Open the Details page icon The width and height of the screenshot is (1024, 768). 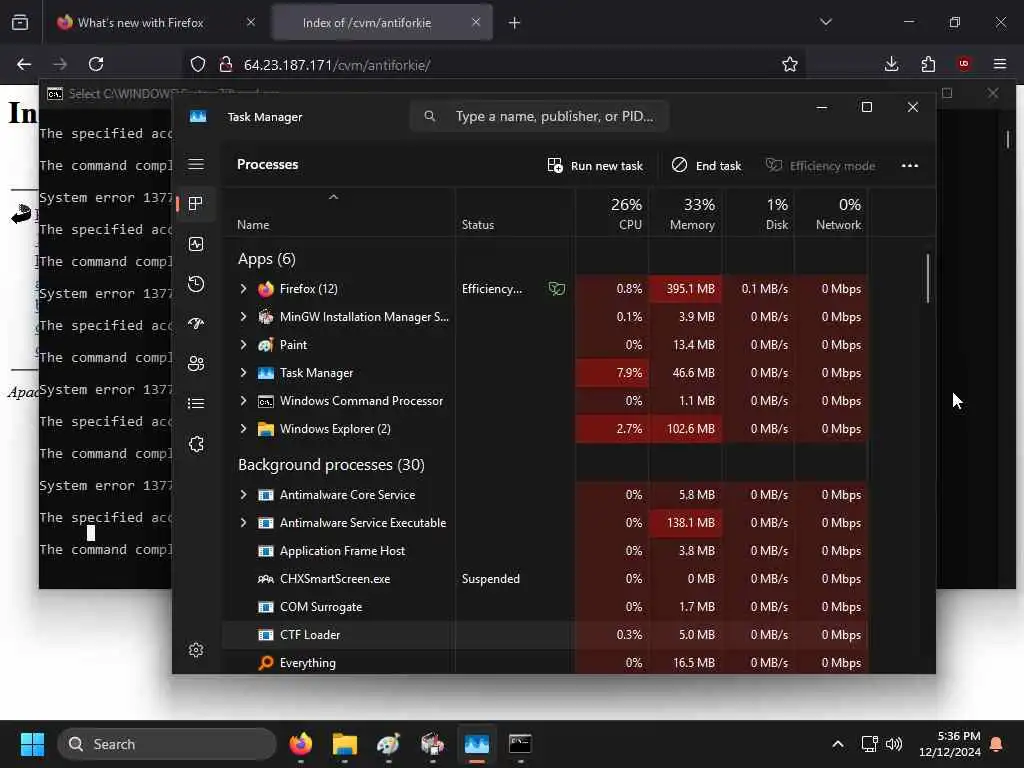click(x=196, y=404)
